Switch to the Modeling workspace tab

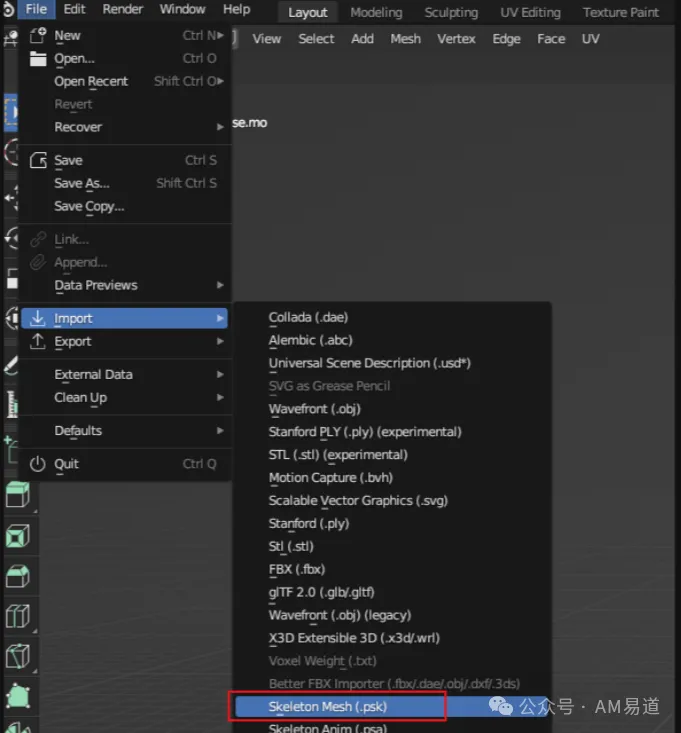[376, 13]
